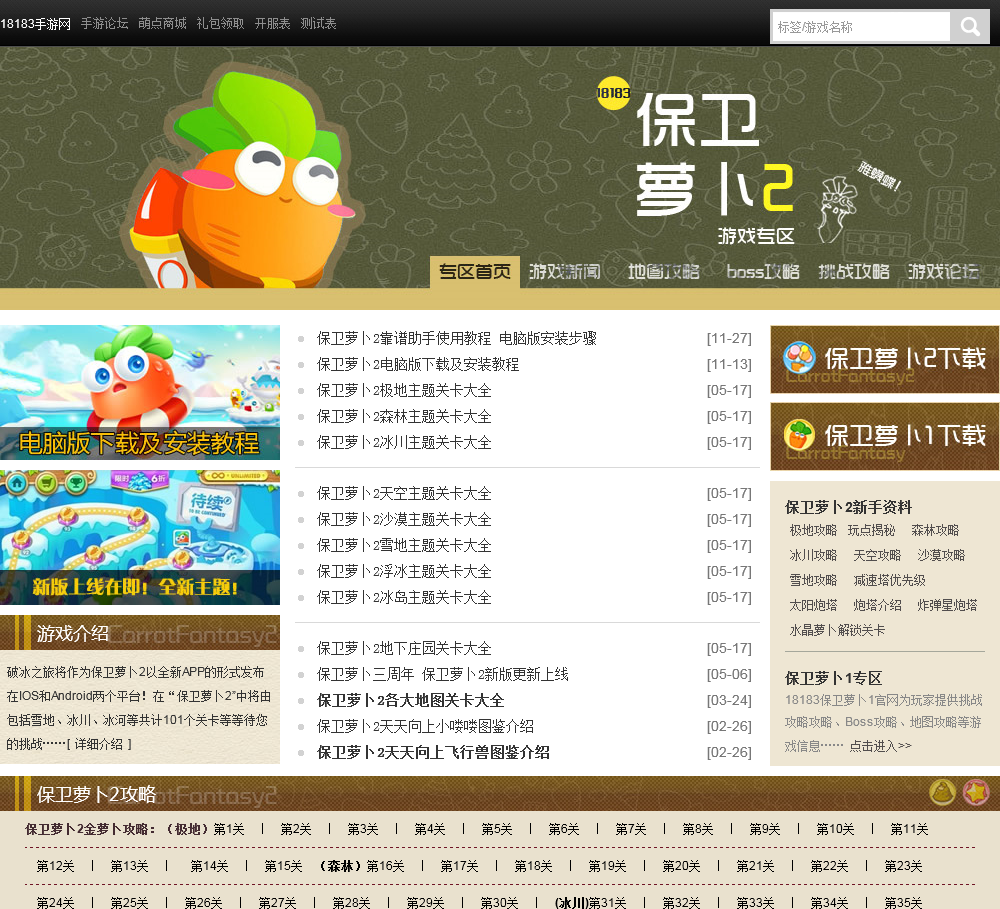Open 18183手游网 home link
Image resolution: width=1000 pixels, height=909 pixels.
click(x=36, y=24)
